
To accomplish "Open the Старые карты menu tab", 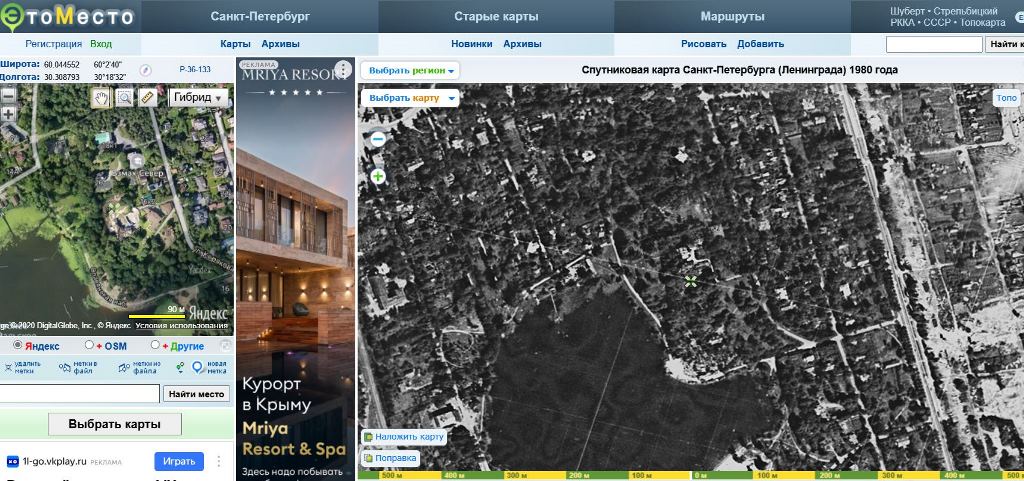I will pos(496,17).
